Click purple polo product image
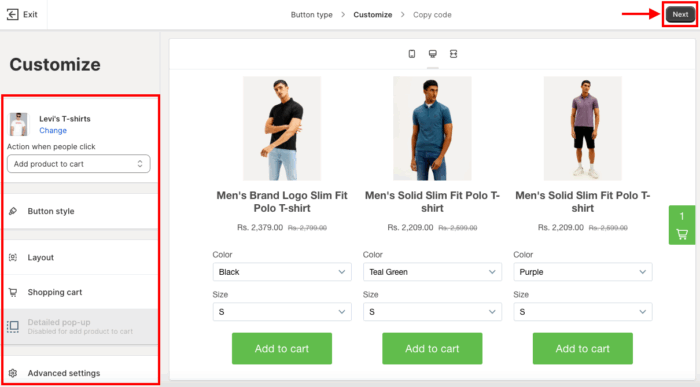This screenshot has width=700, height=387. (x=583, y=129)
